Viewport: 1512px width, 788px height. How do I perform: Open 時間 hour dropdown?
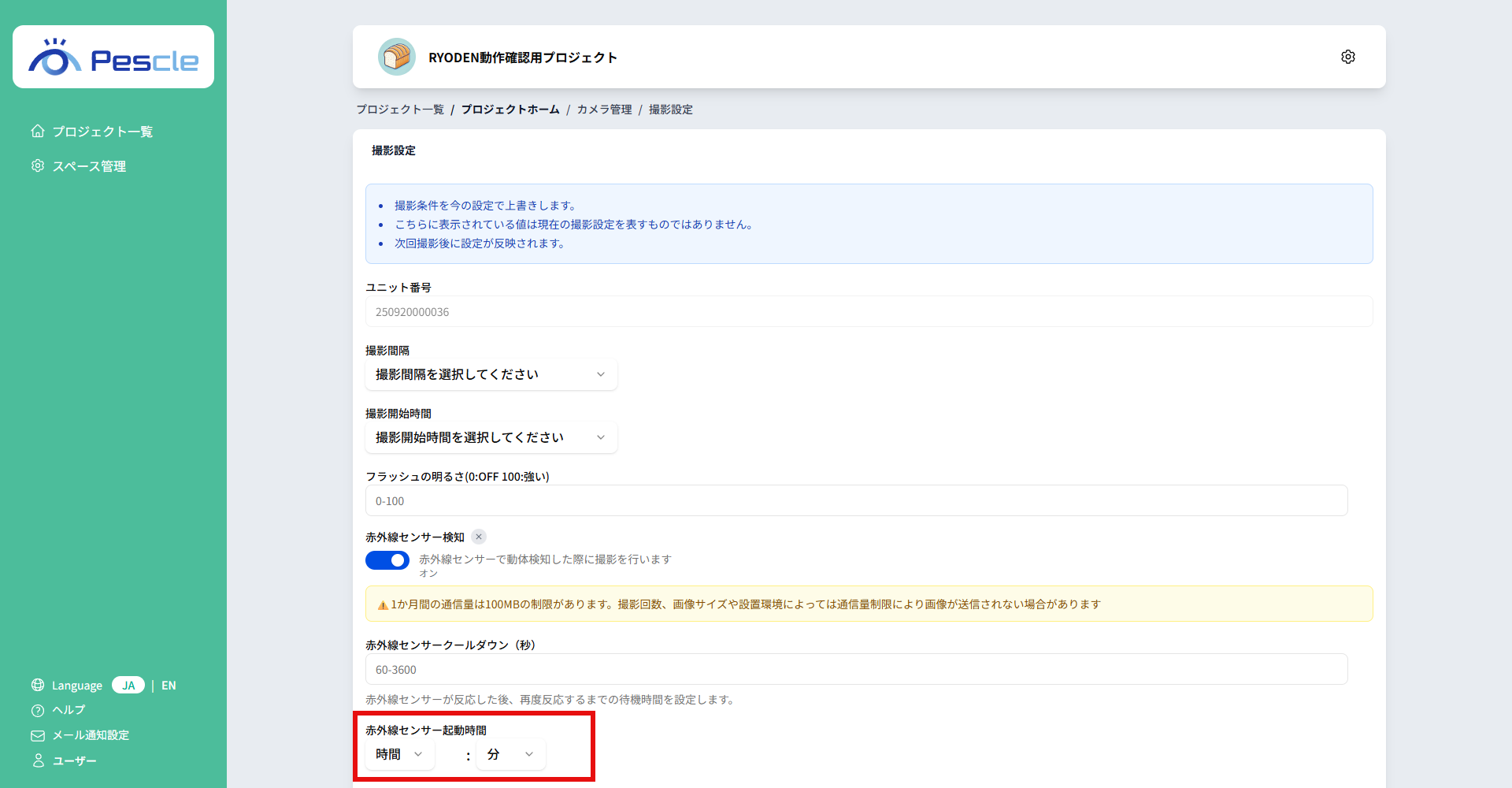point(400,754)
